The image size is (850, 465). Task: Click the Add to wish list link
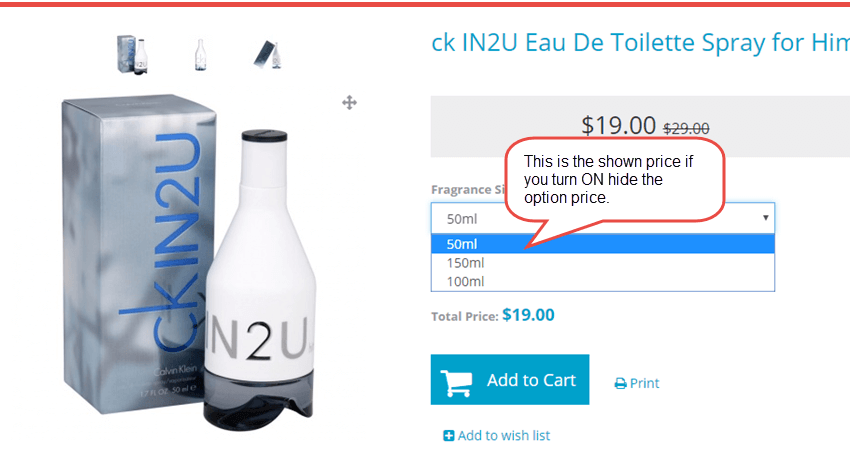point(504,436)
